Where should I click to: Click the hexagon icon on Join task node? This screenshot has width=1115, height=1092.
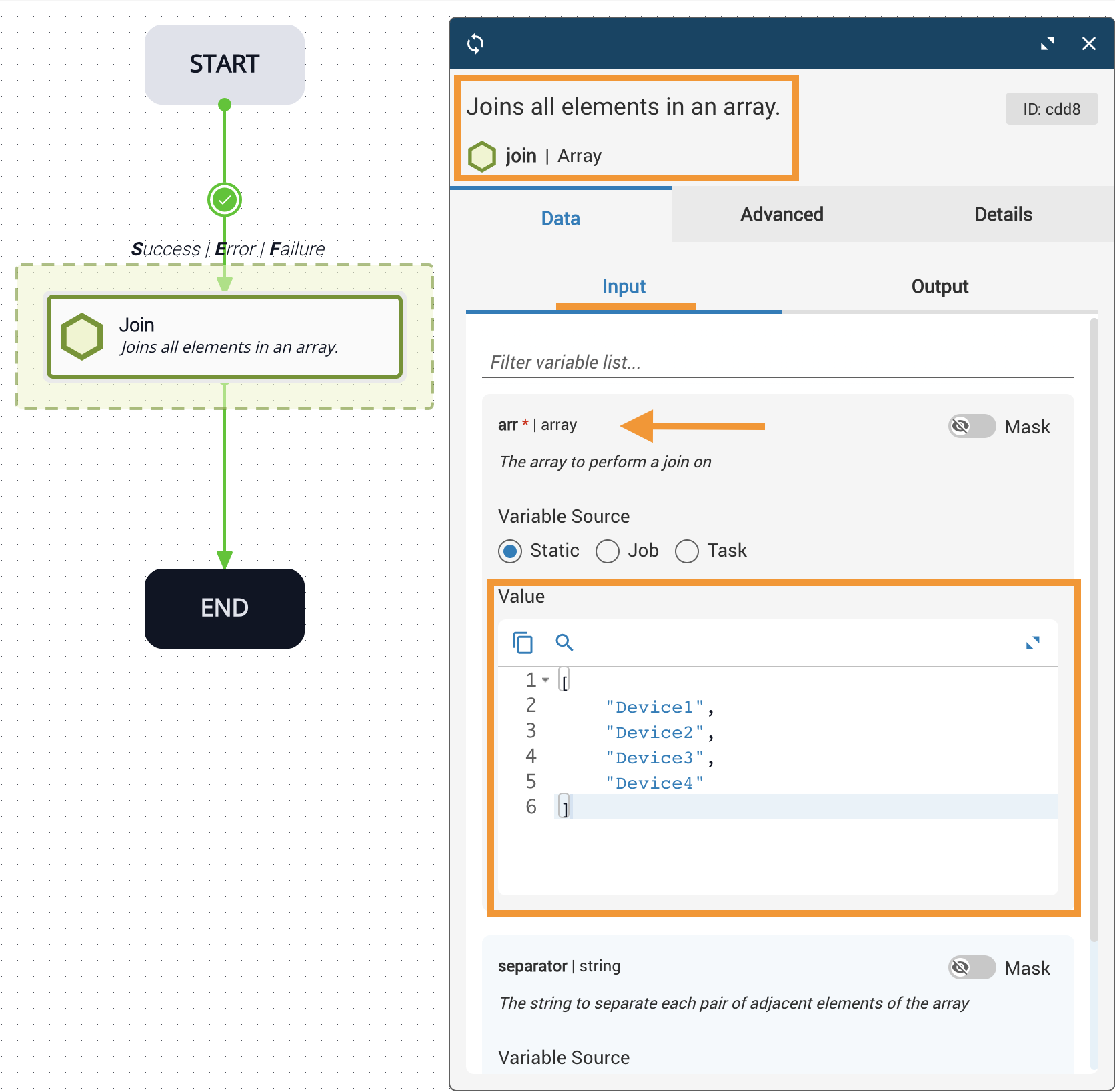tap(82, 337)
